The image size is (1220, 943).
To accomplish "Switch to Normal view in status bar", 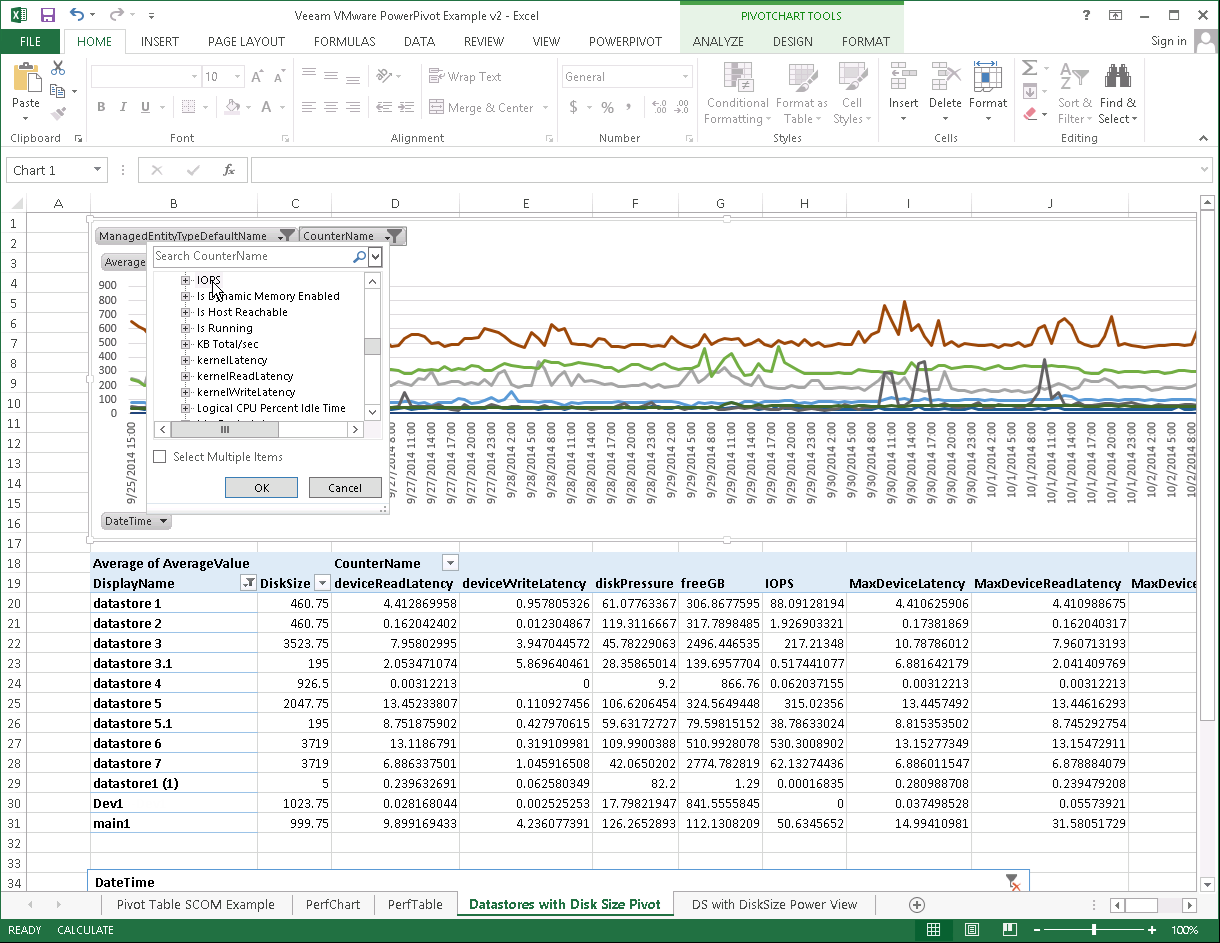I will (933, 930).
